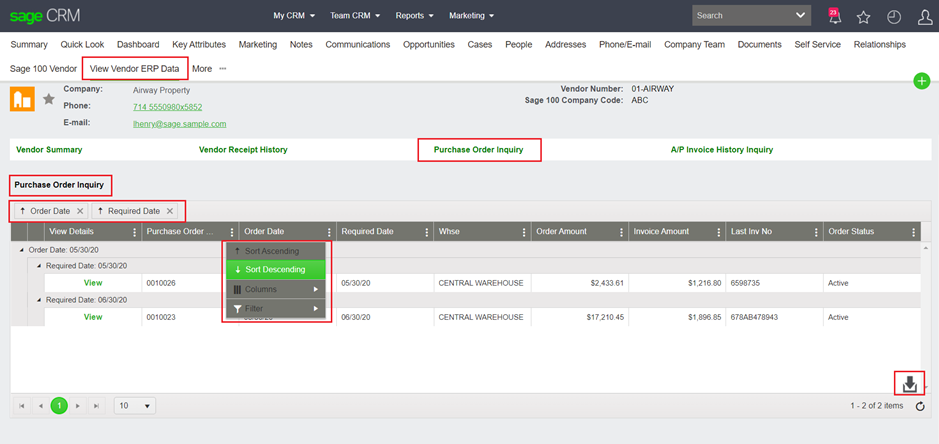Collapse the Required Date: 06/30/20 group
This screenshot has height=444, width=939.
click(x=39, y=300)
